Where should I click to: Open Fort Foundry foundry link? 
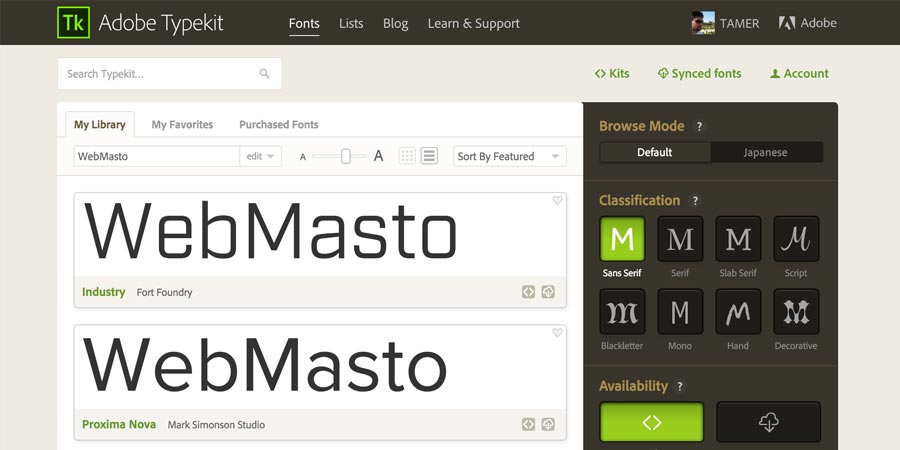click(x=164, y=292)
